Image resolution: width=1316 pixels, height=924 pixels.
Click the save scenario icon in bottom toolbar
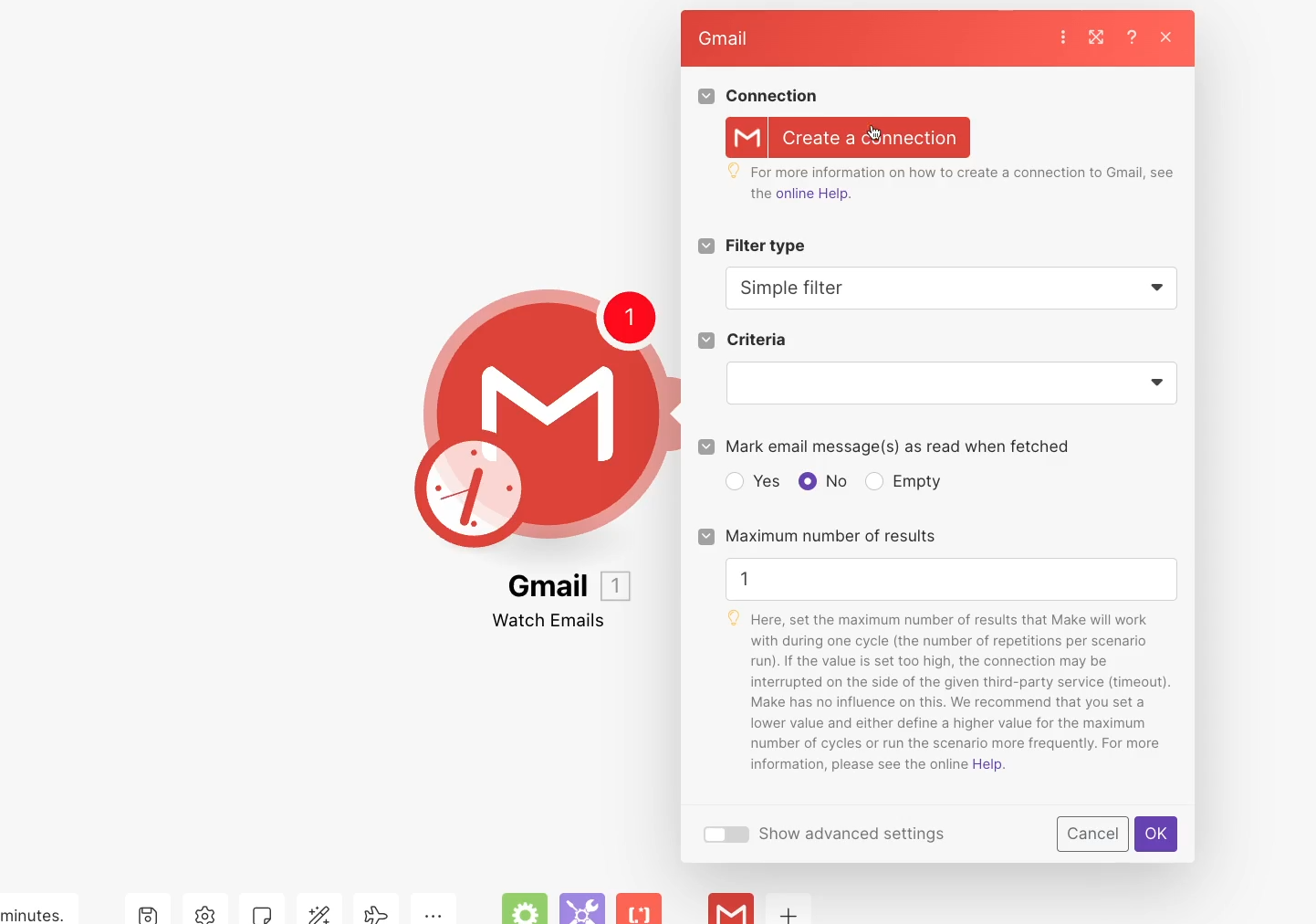[148, 914]
